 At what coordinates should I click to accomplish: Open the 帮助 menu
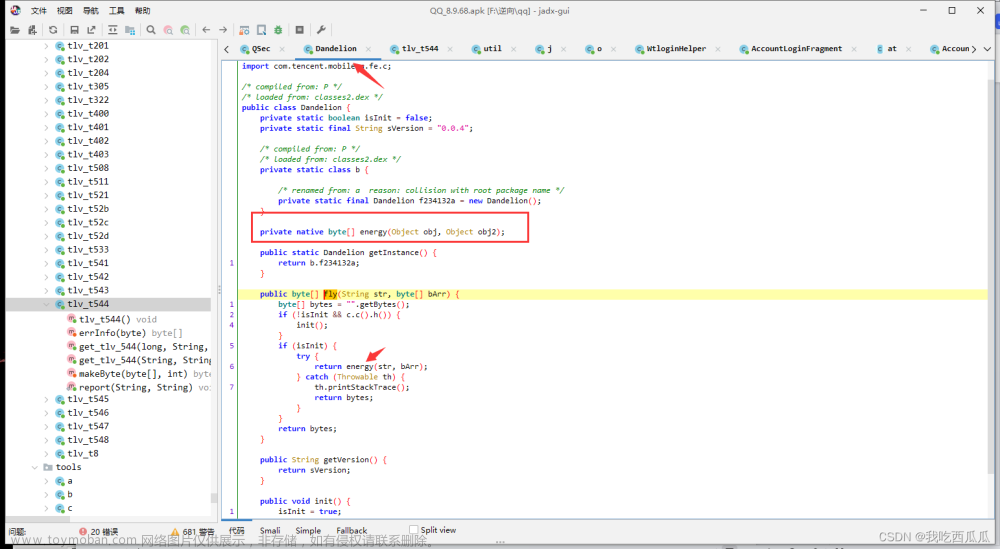coord(143,11)
